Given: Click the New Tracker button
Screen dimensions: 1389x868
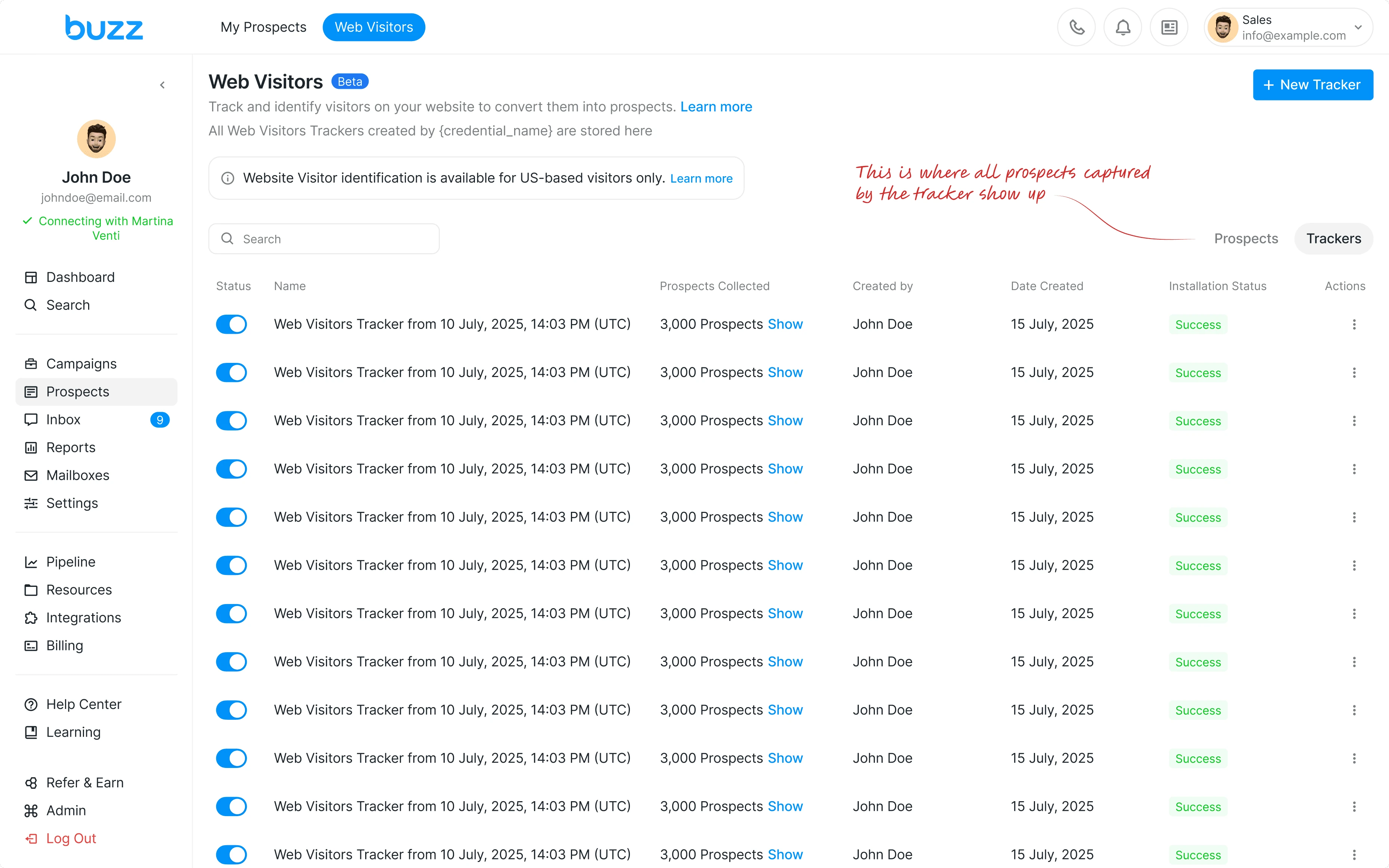Looking at the screenshot, I should tap(1313, 85).
